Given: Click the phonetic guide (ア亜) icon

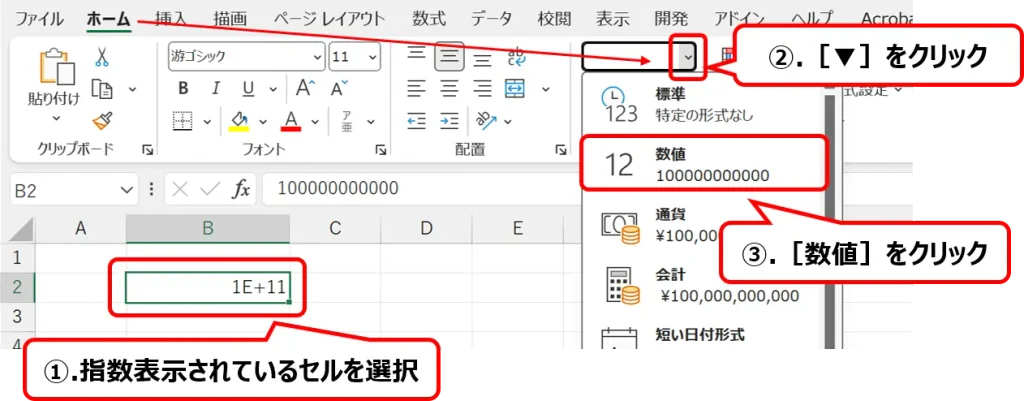Looking at the screenshot, I should tap(348, 121).
